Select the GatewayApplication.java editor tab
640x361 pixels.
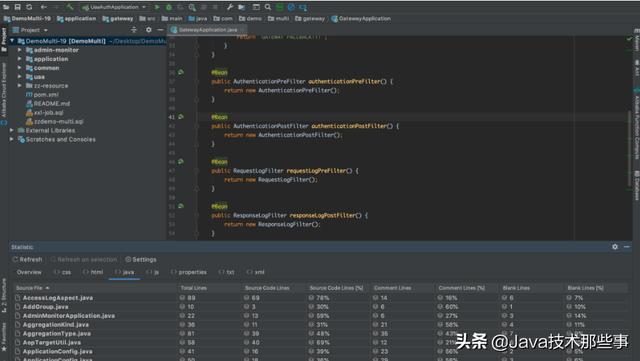208,30
